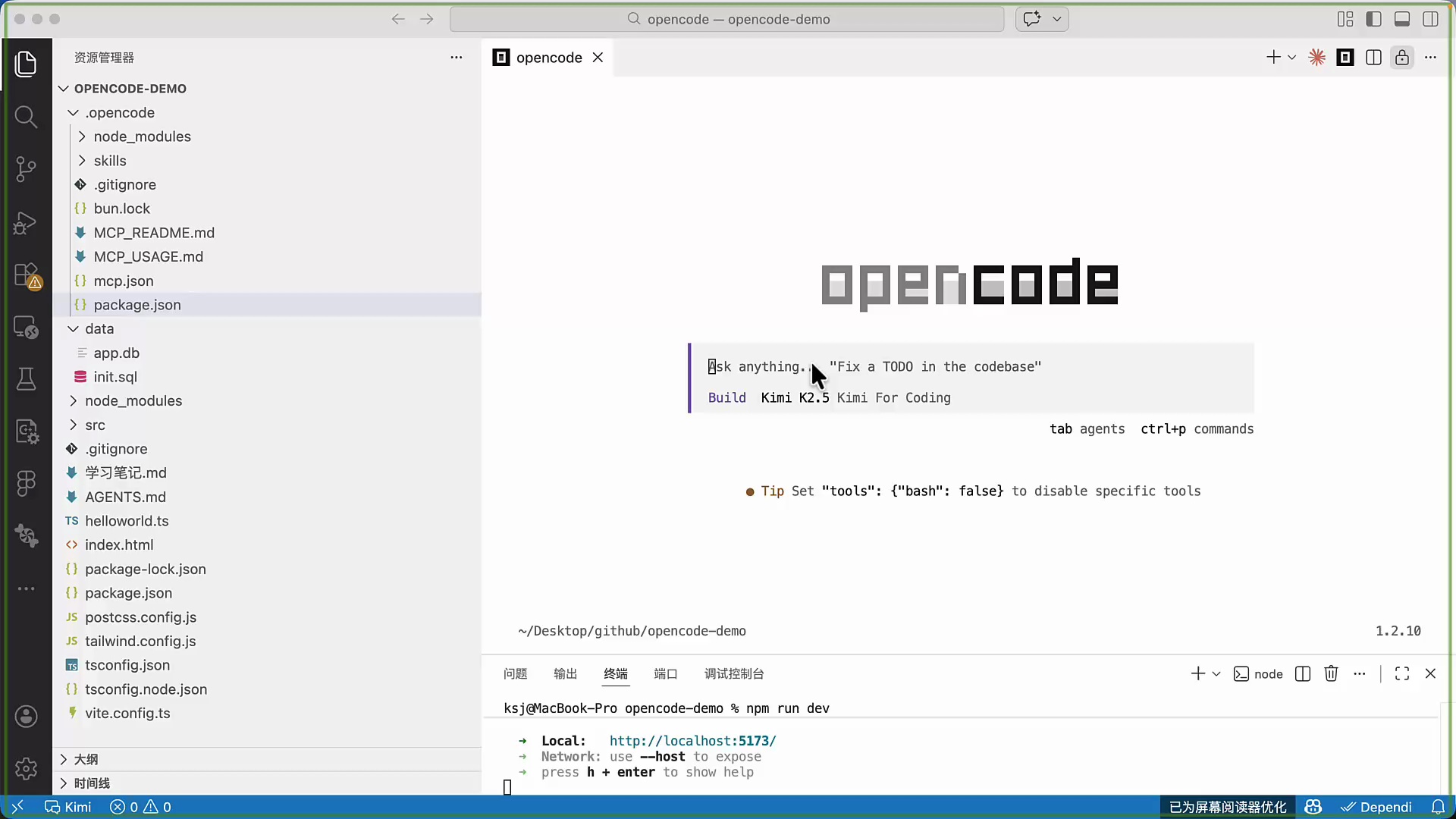Click errors and warnings count in status bar
Viewport: 1456px width, 819px height.
140,807
